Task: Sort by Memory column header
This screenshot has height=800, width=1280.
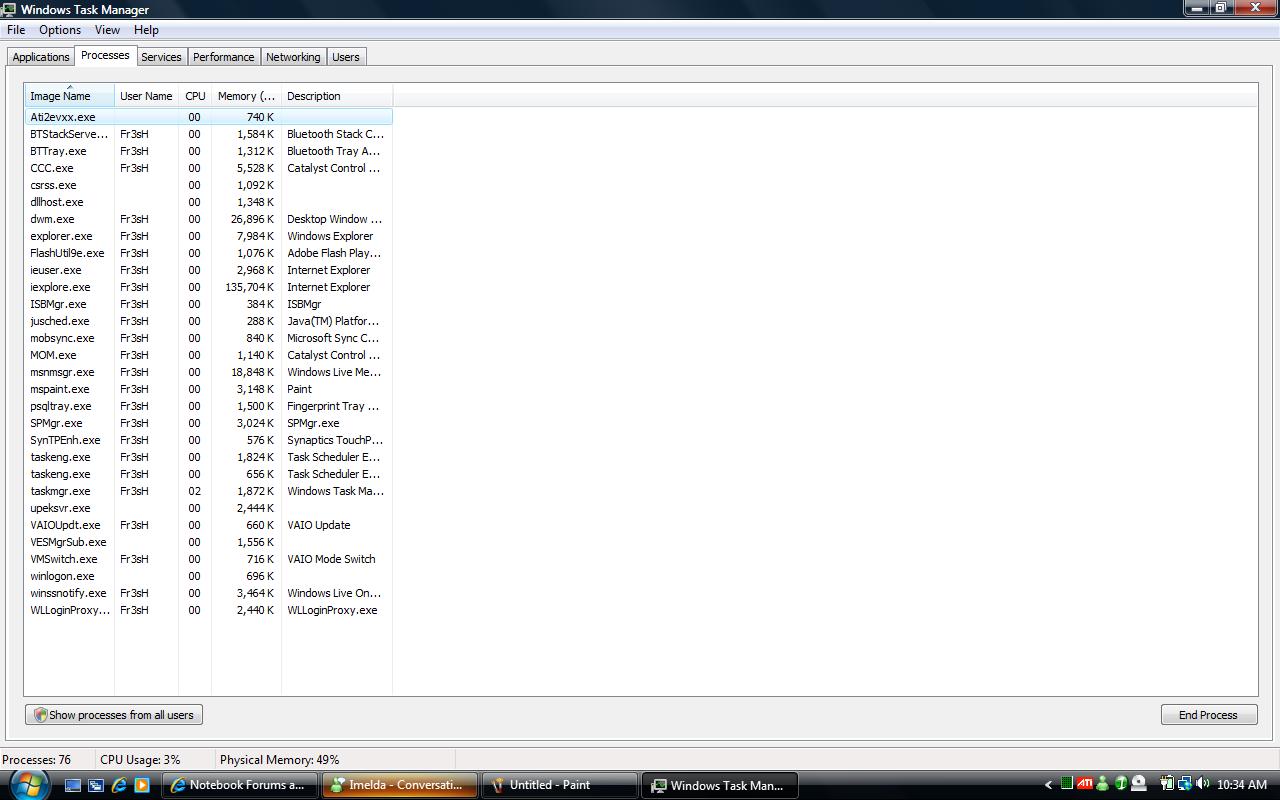Action: pos(246,96)
